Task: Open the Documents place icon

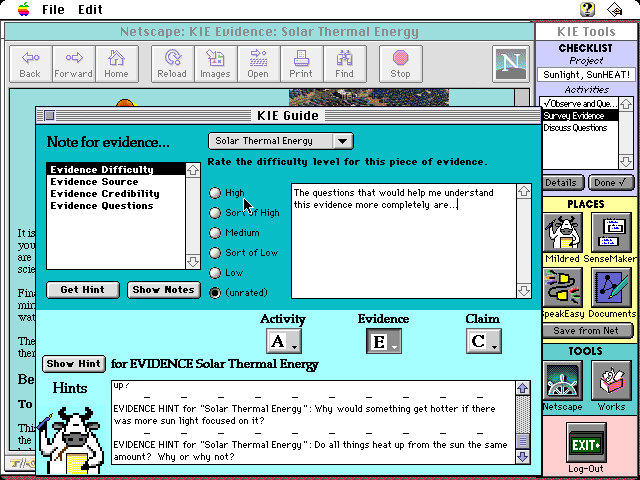Action: (x=611, y=288)
